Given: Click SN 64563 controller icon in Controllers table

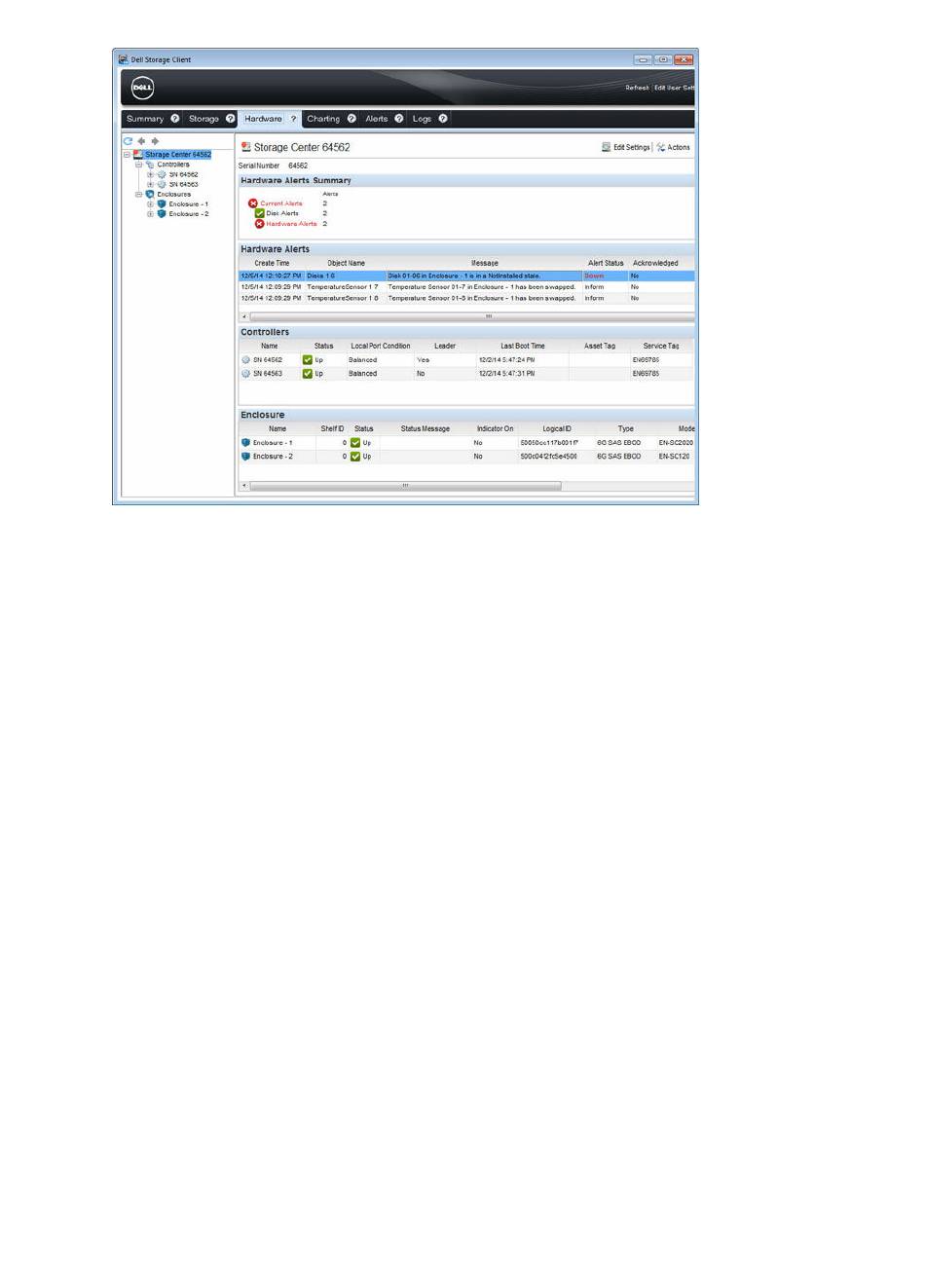Looking at the screenshot, I should coord(246,374).
